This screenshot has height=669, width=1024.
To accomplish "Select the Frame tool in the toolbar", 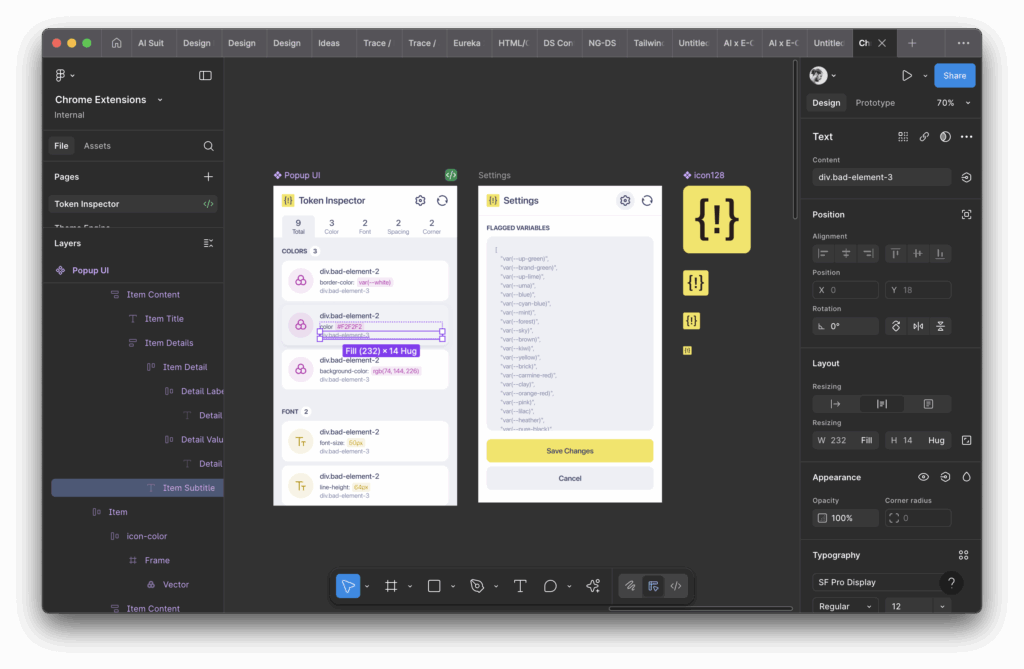I will [x=391, y=586].
